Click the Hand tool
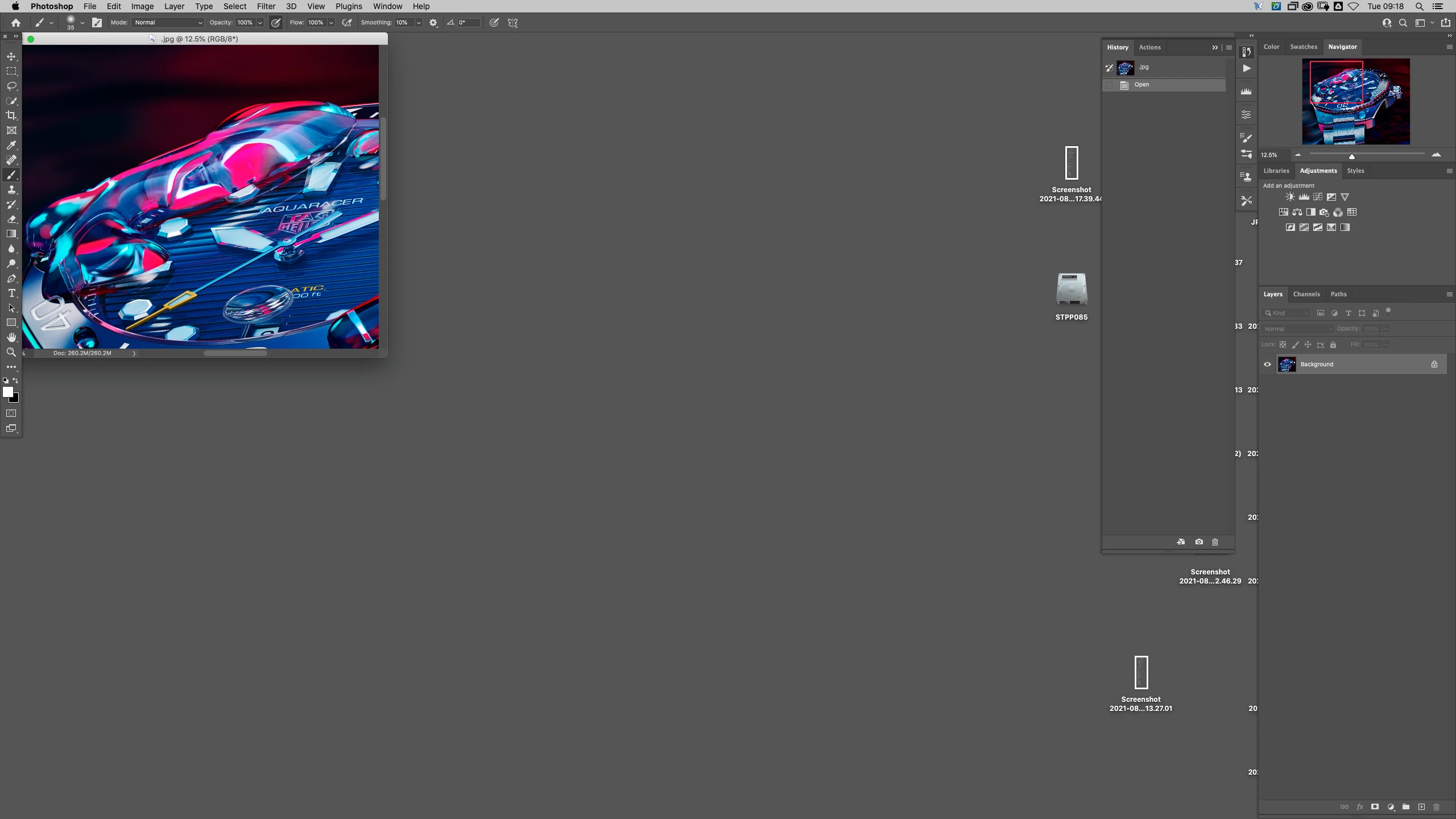The height and width of the screenshot is (819, 1456). tap(11, 337)
